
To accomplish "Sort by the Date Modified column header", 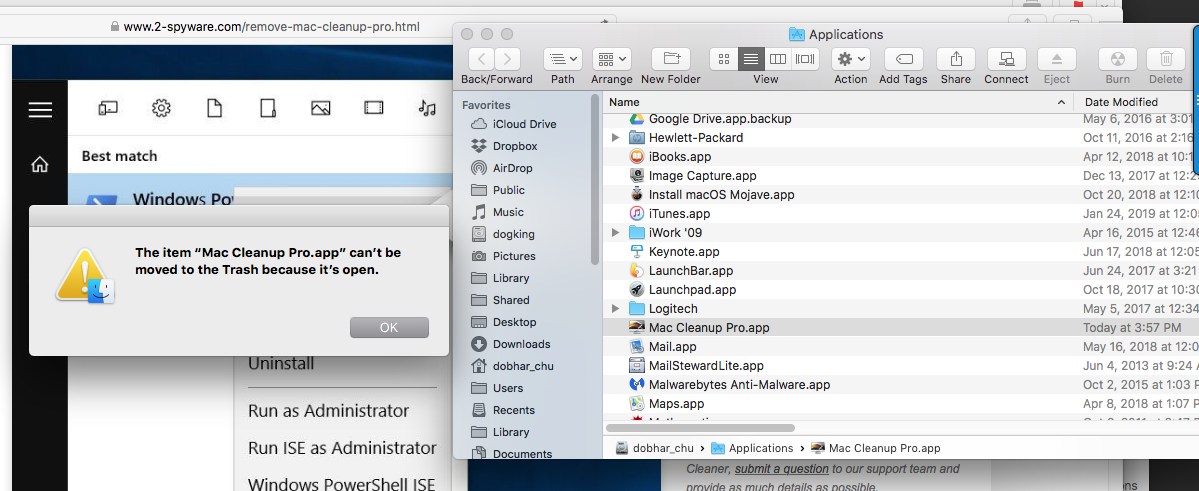I will coord(1136,102).
